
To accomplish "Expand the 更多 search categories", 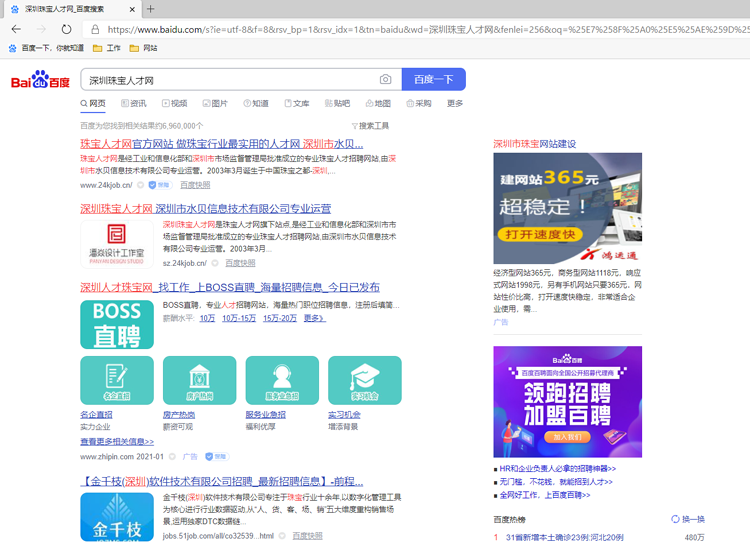I will click(x=455, y=103).
